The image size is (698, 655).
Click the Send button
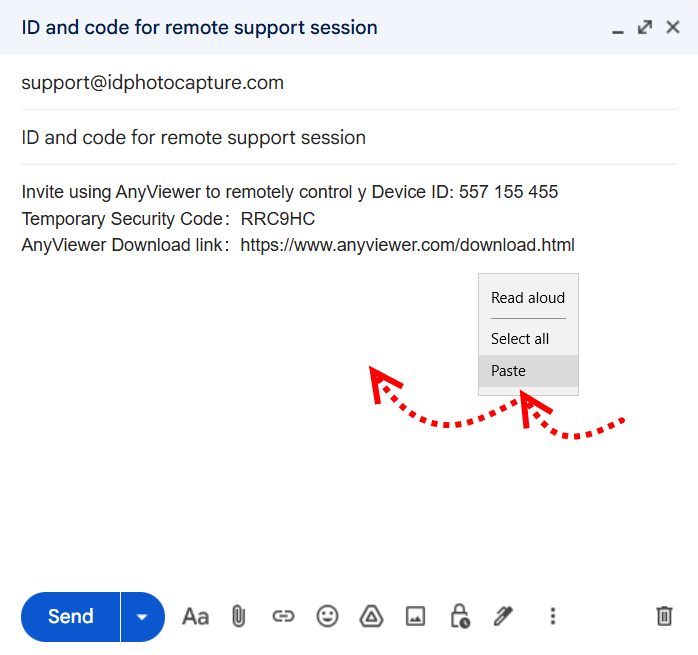71,616
